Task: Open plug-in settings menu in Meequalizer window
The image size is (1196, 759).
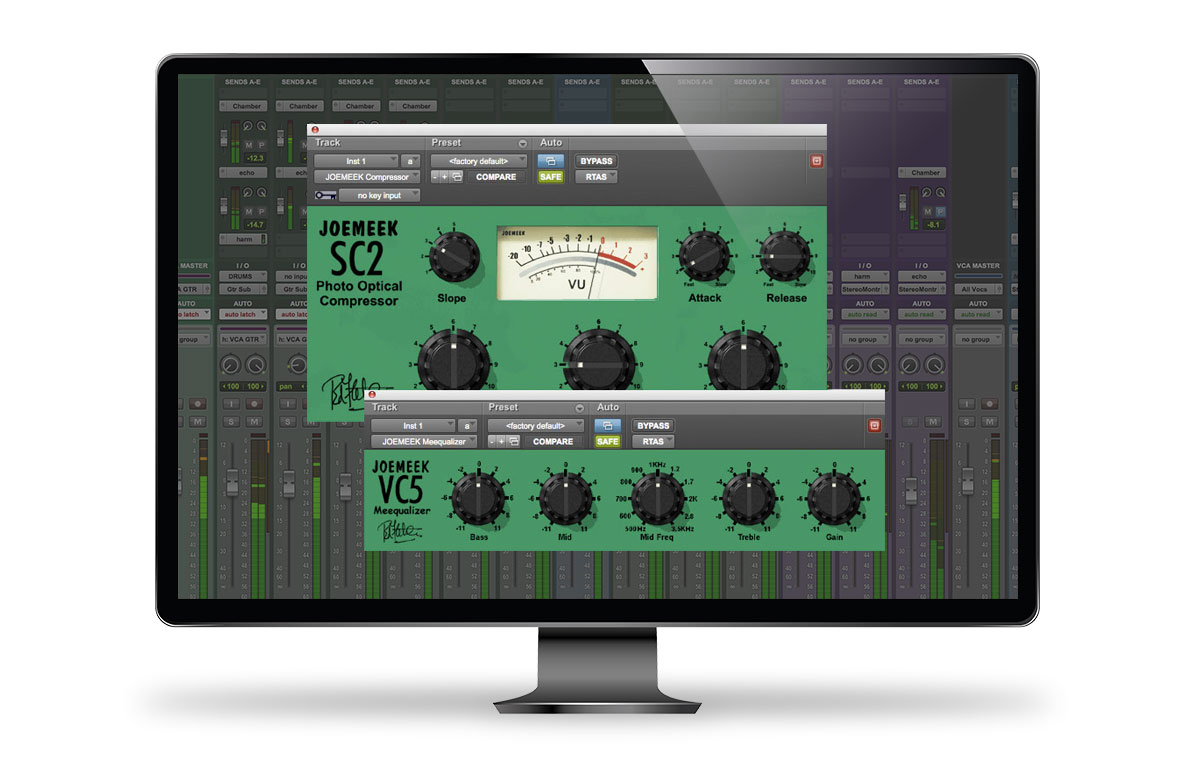Action: (514, 442)
